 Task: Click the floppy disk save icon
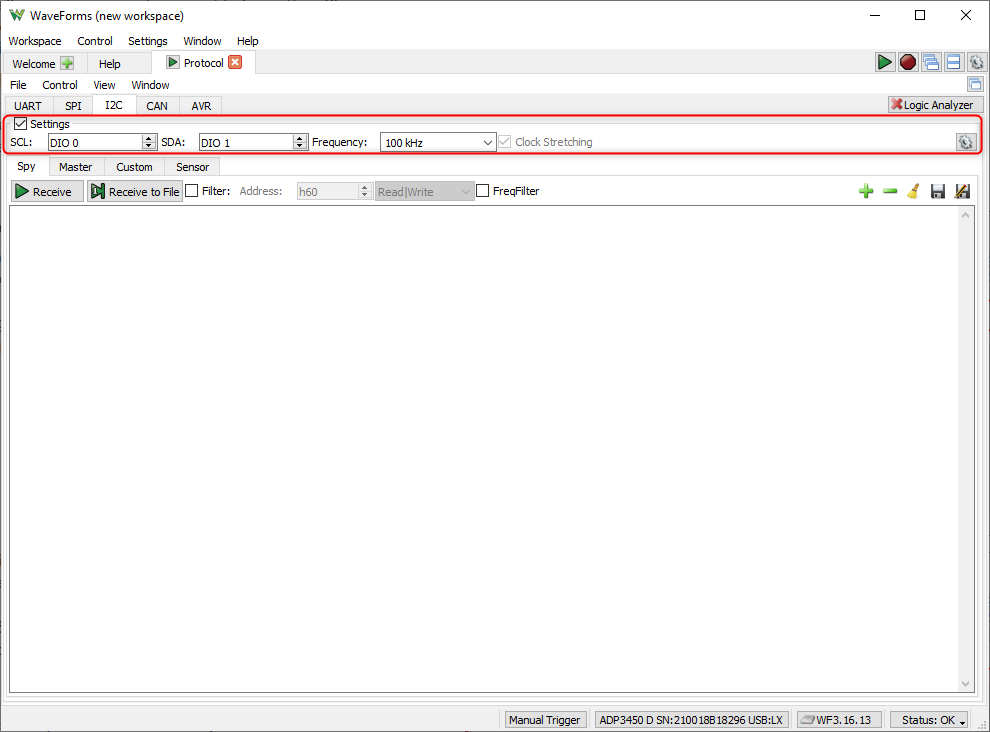click(x=938, y=191)
